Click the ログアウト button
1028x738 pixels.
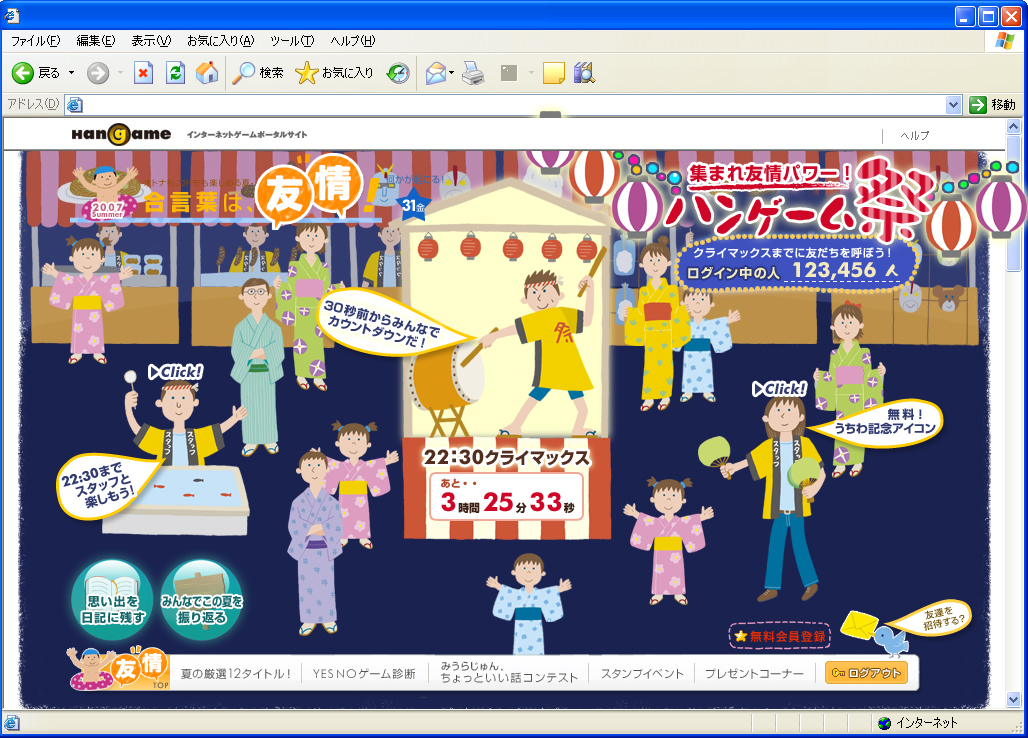coord(866,673)
